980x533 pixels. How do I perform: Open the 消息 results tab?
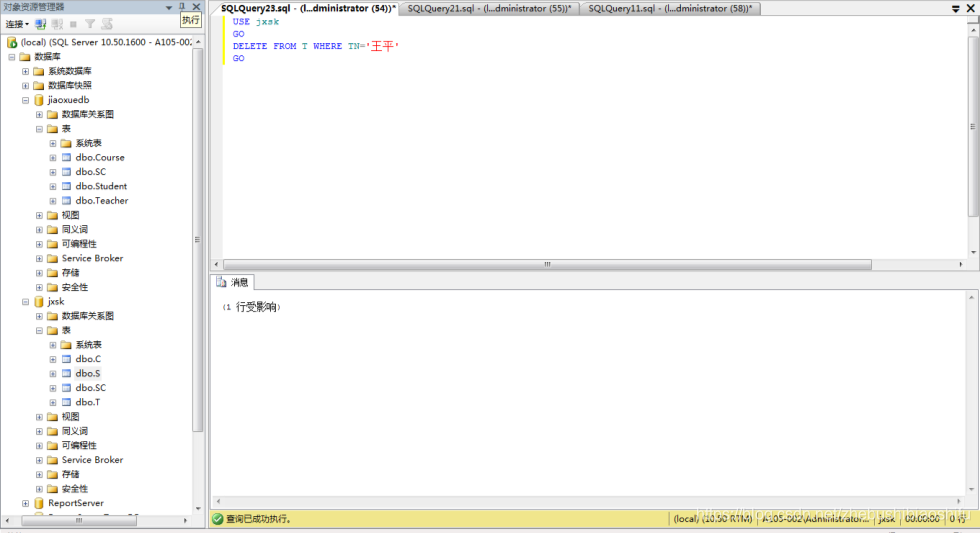[232, 282]
